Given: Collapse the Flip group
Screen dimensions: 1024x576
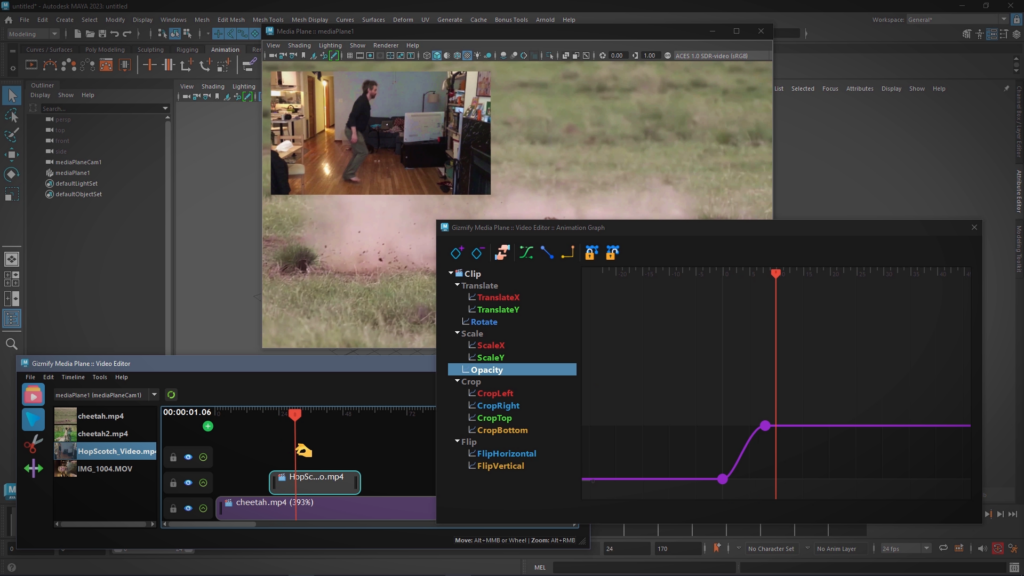Looking at the screenshot, I should (457, 441).
